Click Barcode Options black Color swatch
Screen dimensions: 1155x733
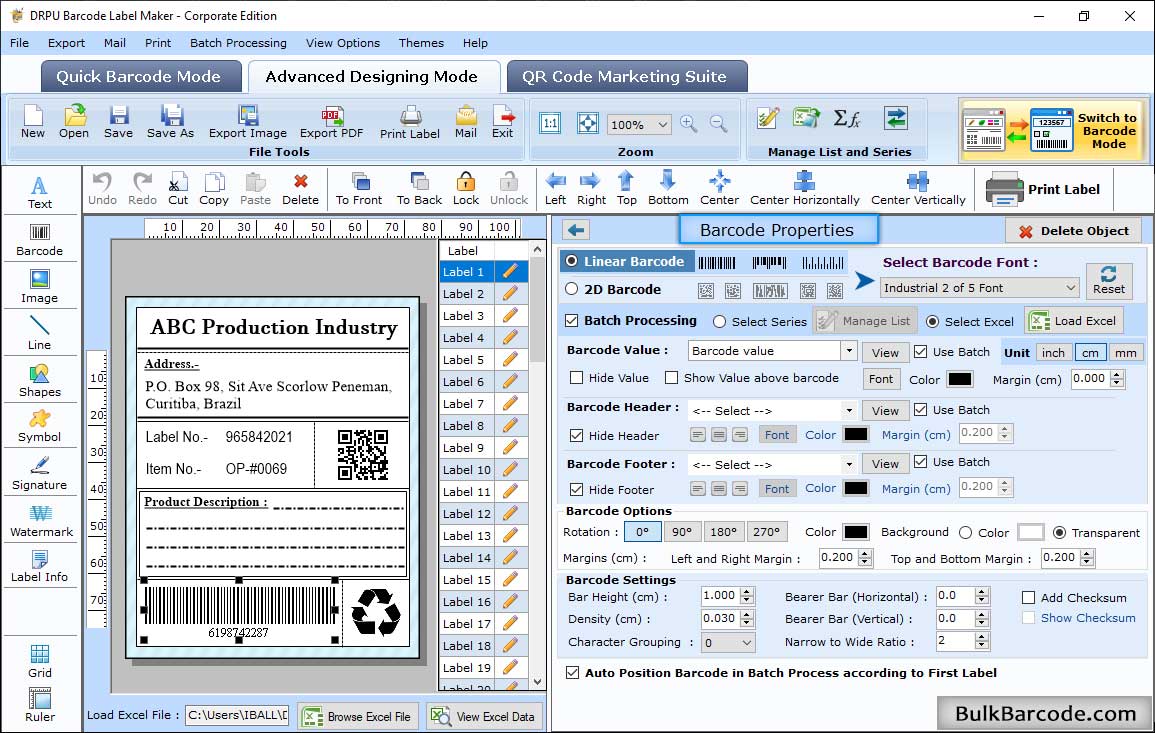(855, 532)
